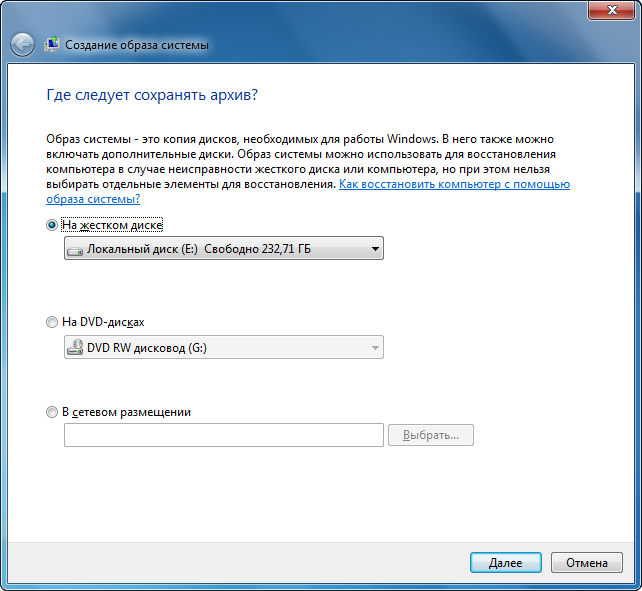Open the 'DVD RW дисковод (G:)' dropdown
642x591 pixels.
[x=224, y=347]
